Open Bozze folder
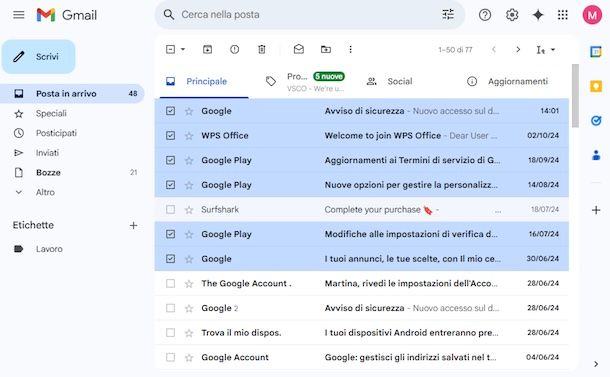This screenshot has height=377, width=610. (x=72, y=172)
